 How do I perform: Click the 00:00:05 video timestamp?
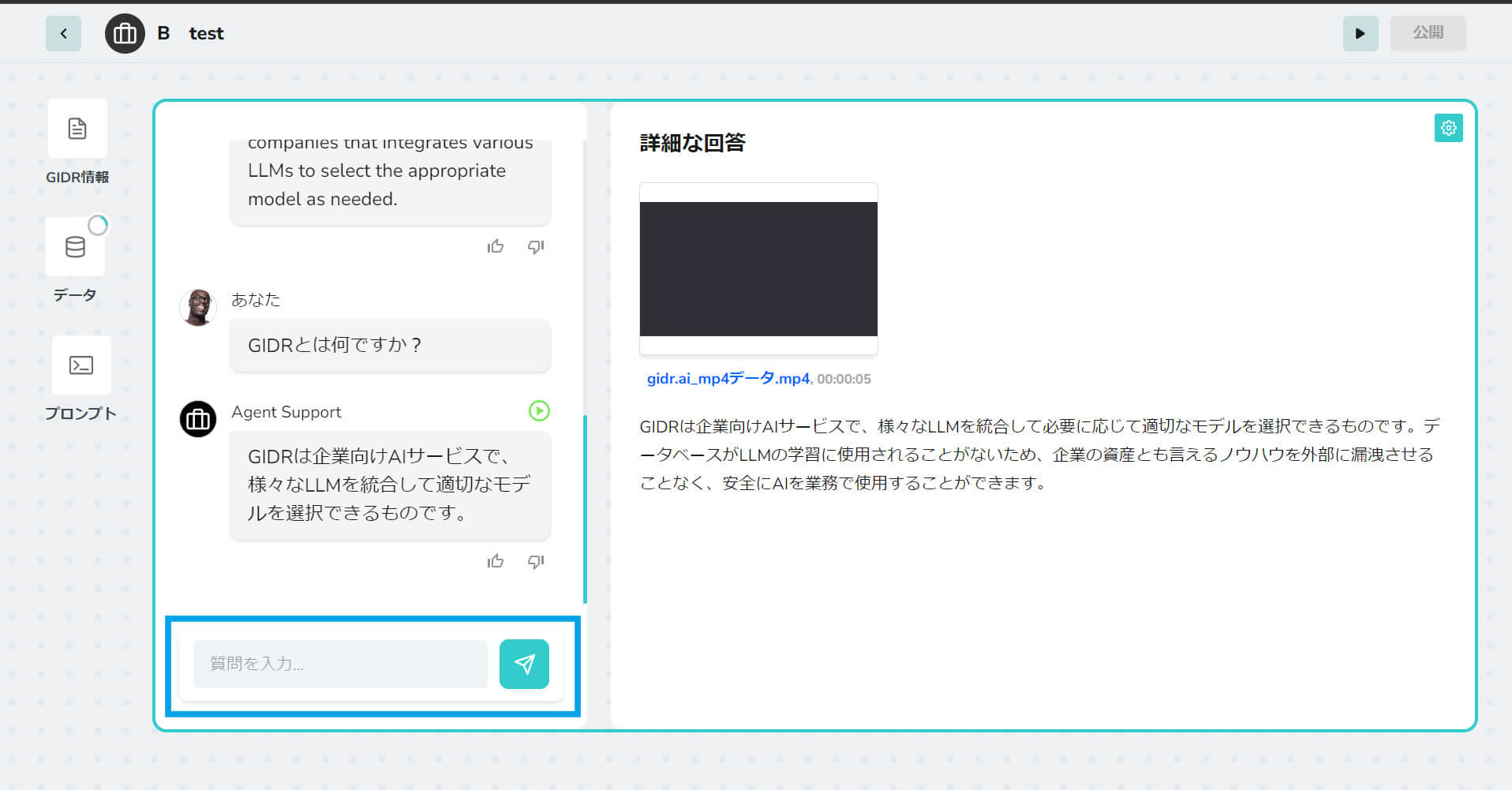pos(844,379)
